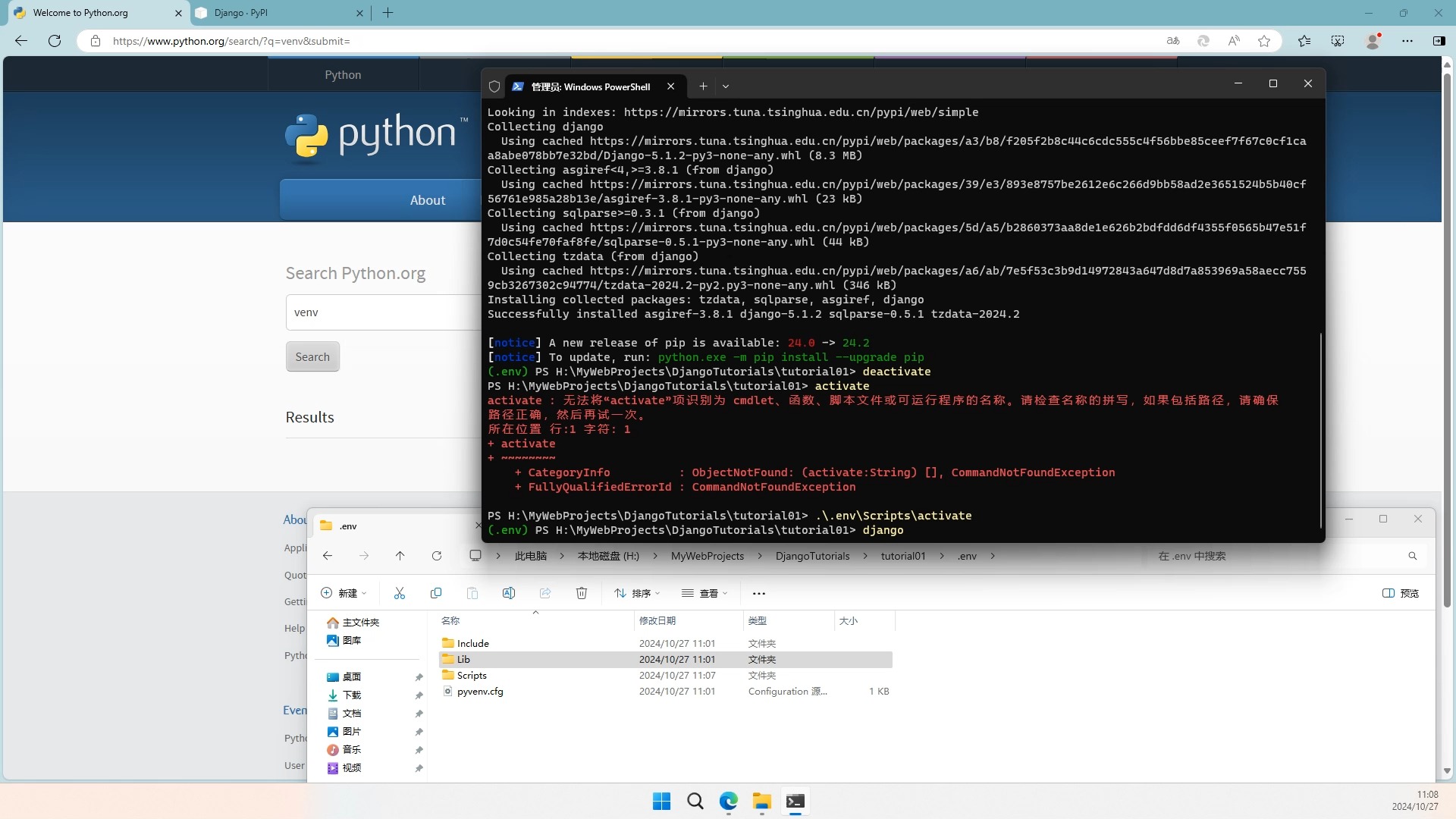The height and width of the screenshot is (819, 1456).
Task: Focus the venv search field
Action: 383,312
